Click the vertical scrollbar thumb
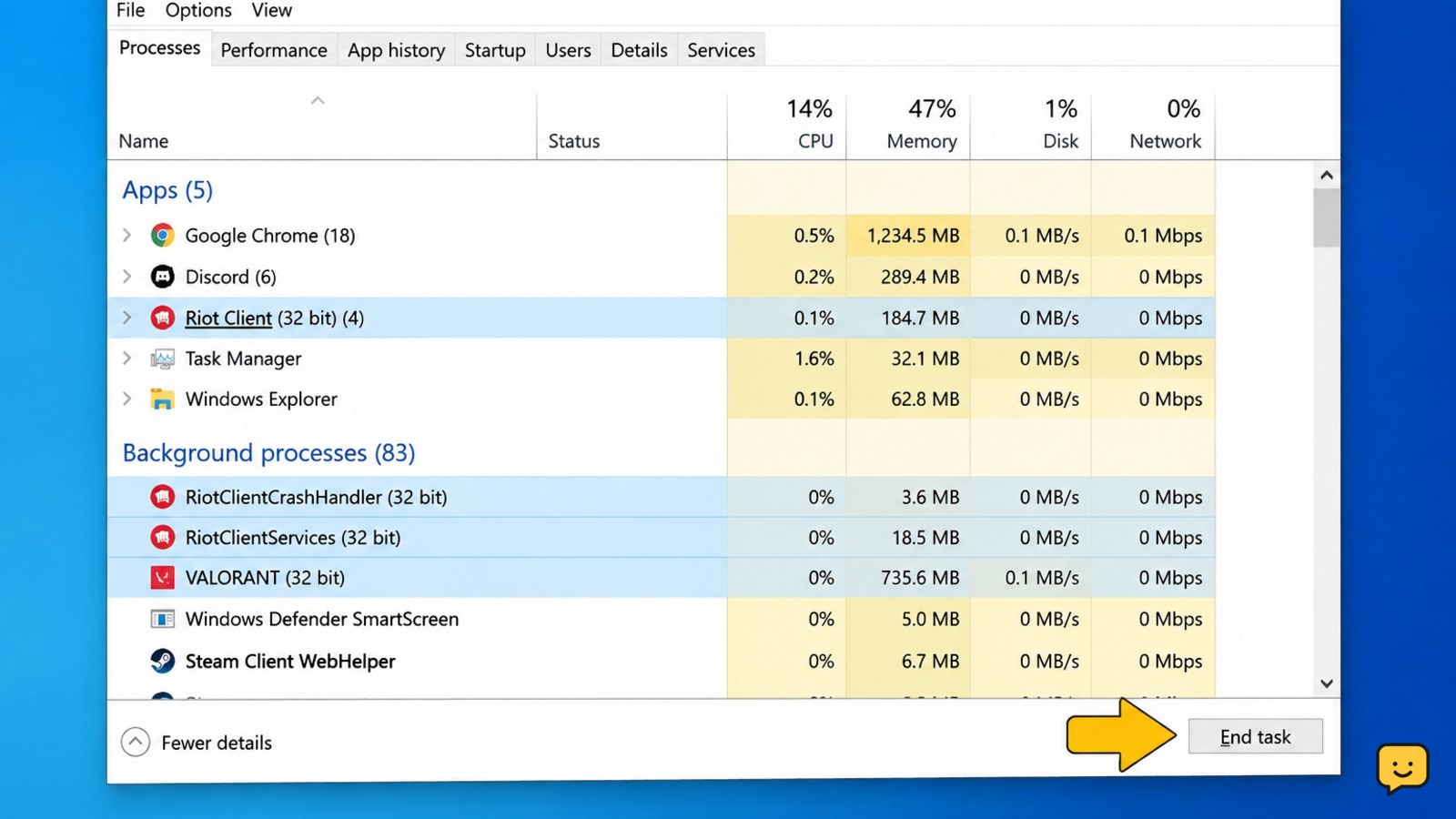Screen dimensions: 1456x819 (1327, 217)
